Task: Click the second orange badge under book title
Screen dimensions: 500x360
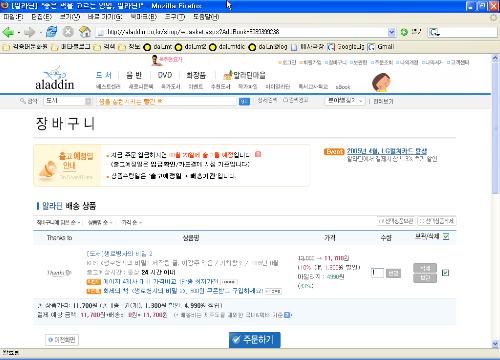Action: (93, 291)
